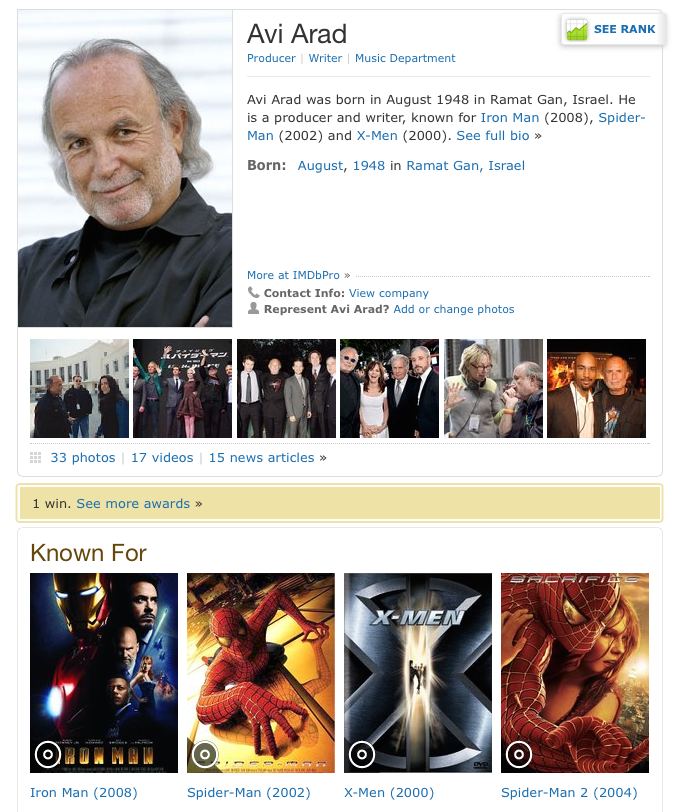The image size is (674, 812).
Task: Select the Music Department category link
Action: pos(405,58)
